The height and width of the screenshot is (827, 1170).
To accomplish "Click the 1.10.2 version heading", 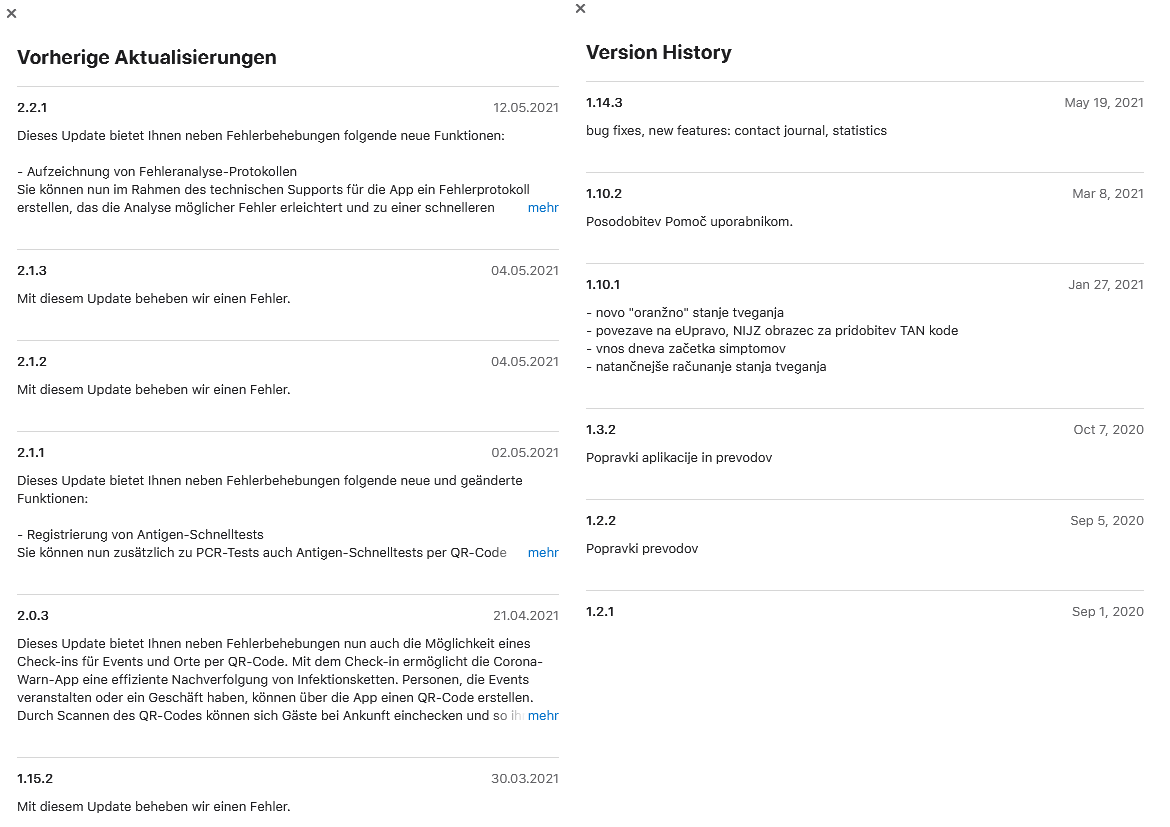I will pos(604,194).
